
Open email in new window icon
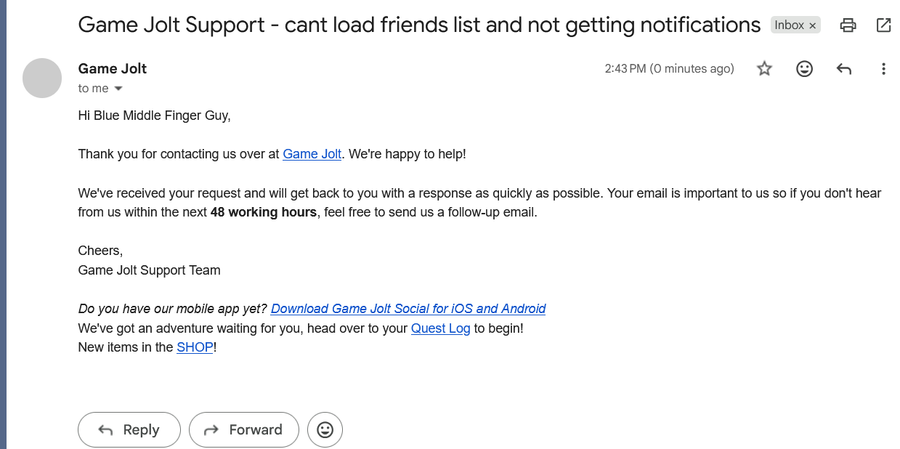pyautogui.click(x=883, y=25)
